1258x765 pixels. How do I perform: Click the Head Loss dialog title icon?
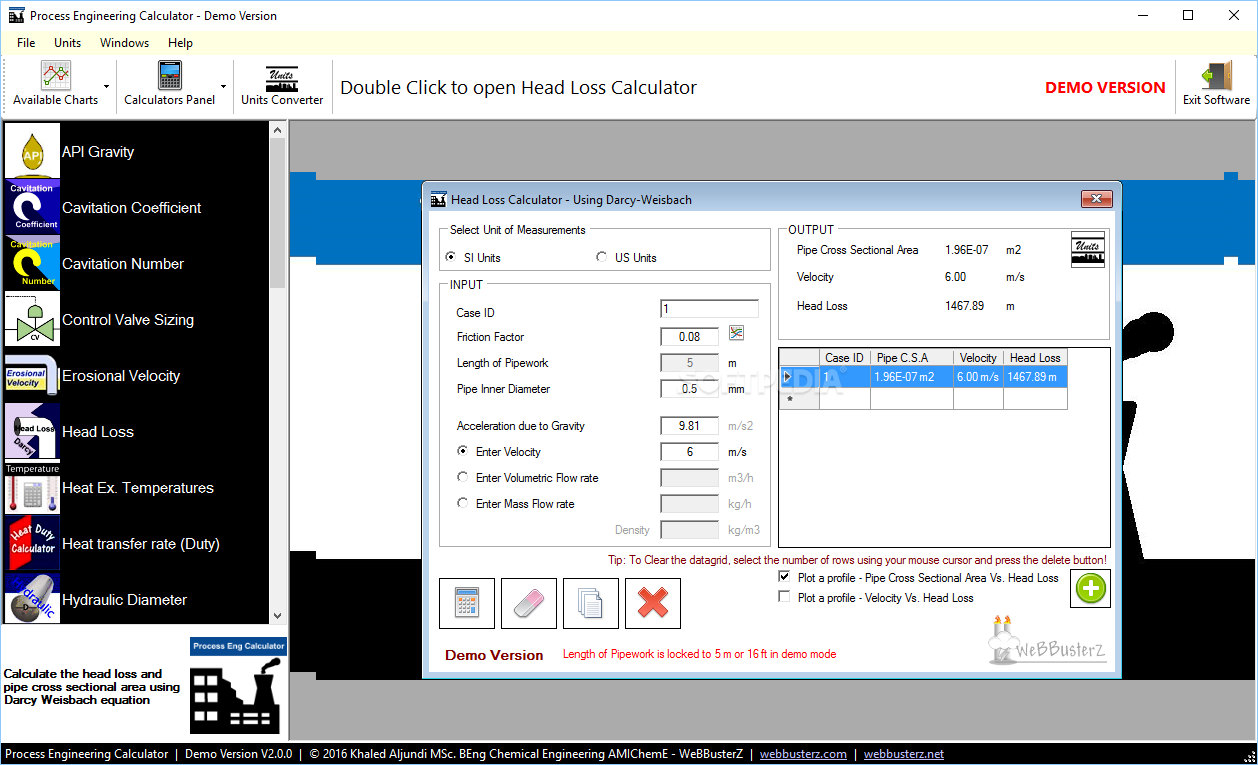(x=438, y=199)
